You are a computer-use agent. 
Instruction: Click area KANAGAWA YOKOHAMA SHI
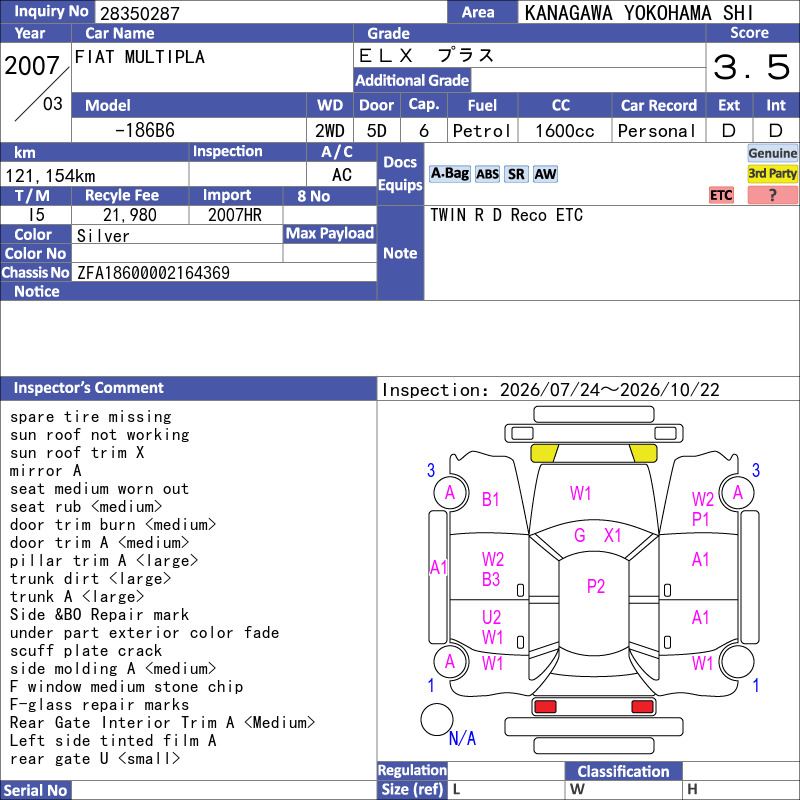[639, 13]
